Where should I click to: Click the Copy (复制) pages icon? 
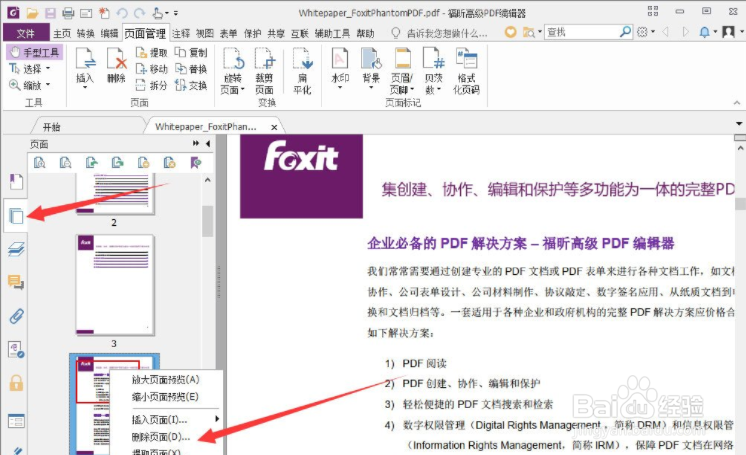tap(191, 52)
